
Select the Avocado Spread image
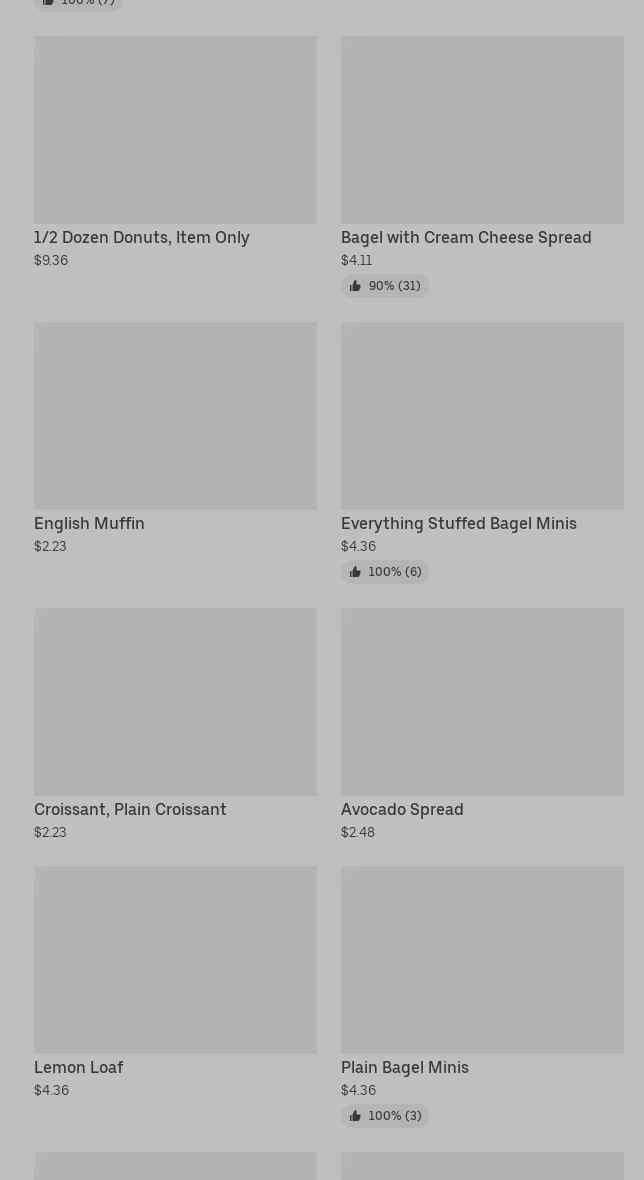[482, 702]
